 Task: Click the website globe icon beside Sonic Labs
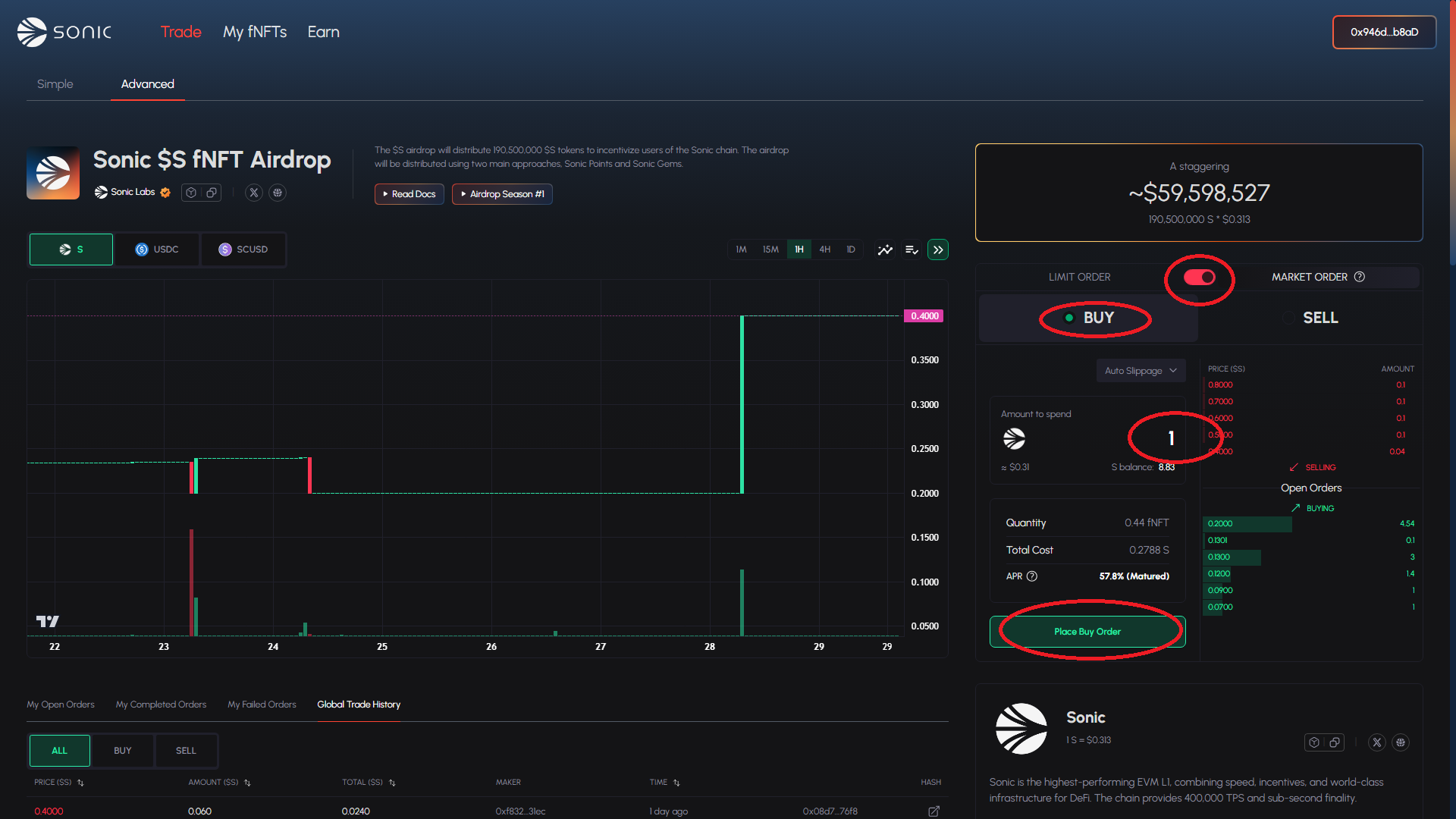click(x=278, y=193)
